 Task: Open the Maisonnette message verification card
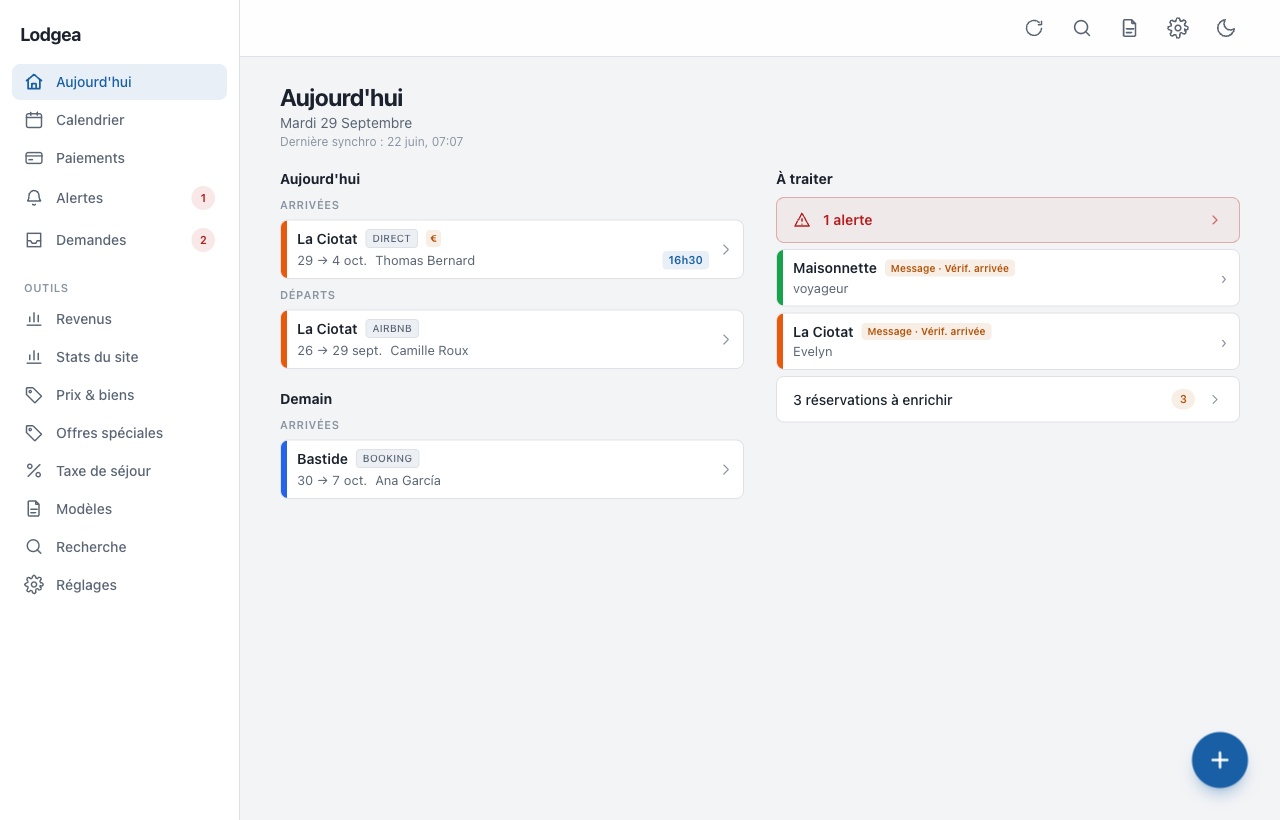click(1008, 278)
